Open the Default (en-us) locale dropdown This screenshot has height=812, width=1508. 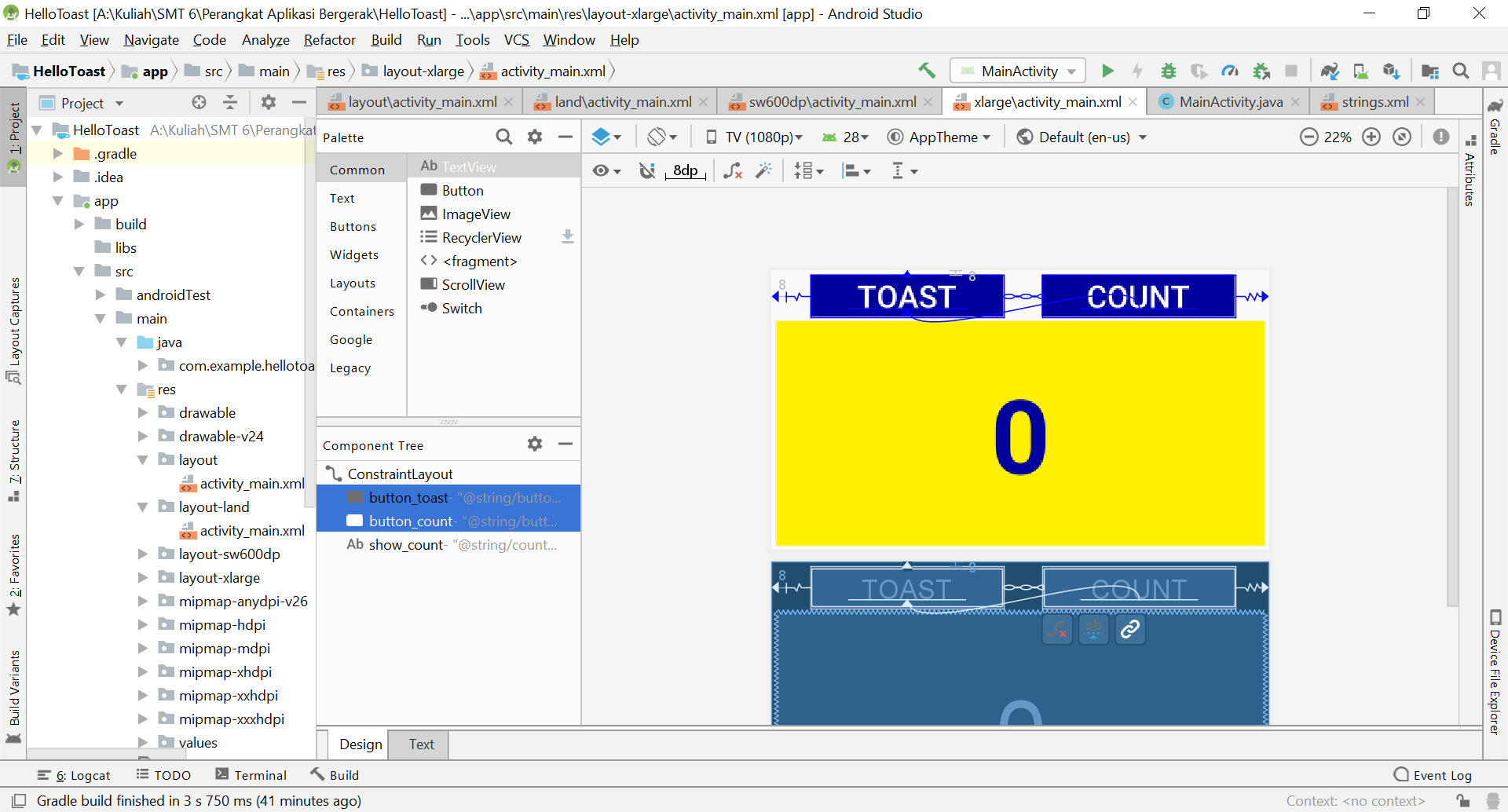(1081, 137)
